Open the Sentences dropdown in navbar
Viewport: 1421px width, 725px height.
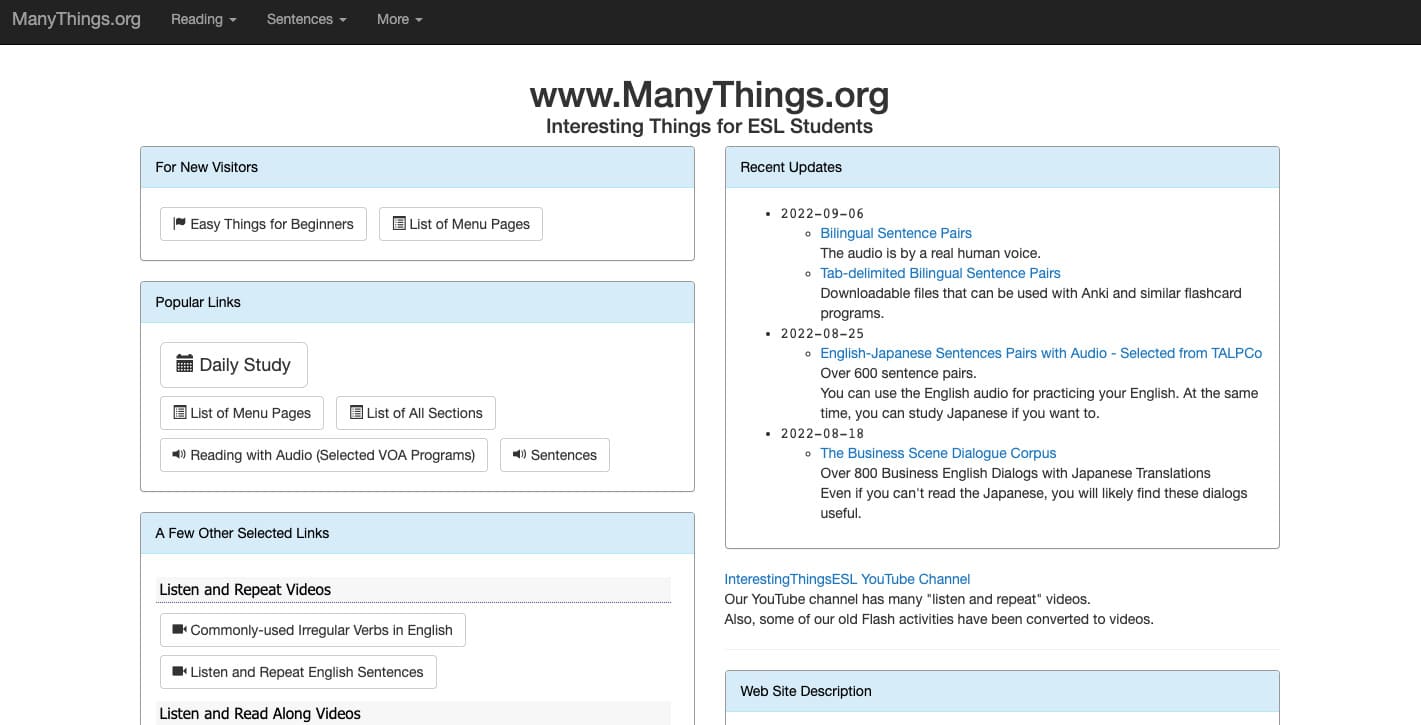307,19
